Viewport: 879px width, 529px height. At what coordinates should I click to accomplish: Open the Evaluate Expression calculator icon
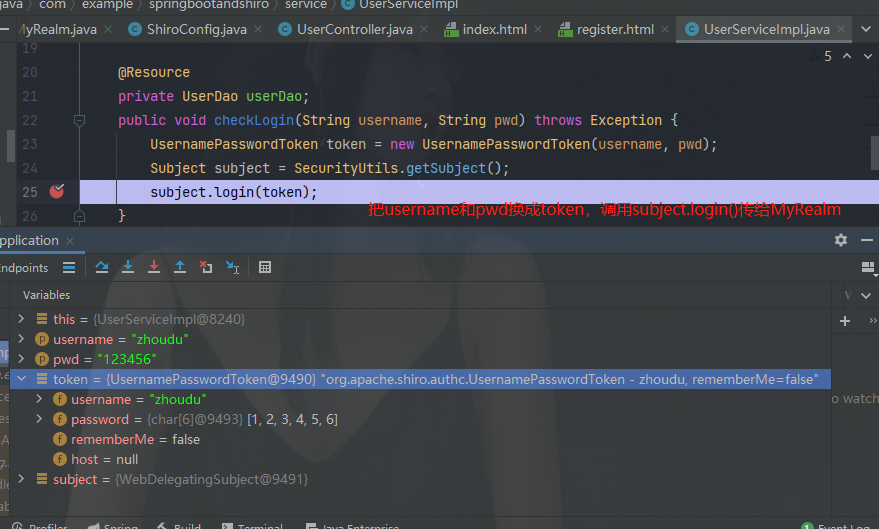(x=265, y=267)
